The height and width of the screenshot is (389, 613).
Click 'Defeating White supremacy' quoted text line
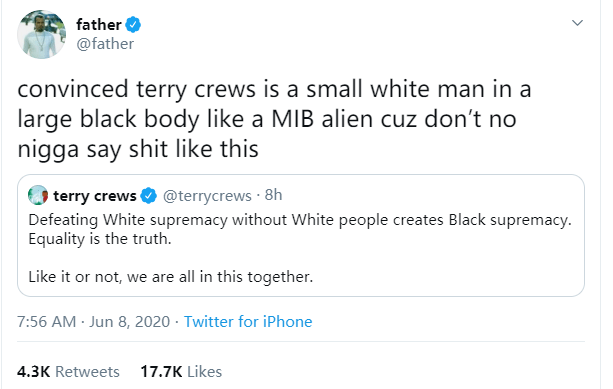[x=300, y=220]
